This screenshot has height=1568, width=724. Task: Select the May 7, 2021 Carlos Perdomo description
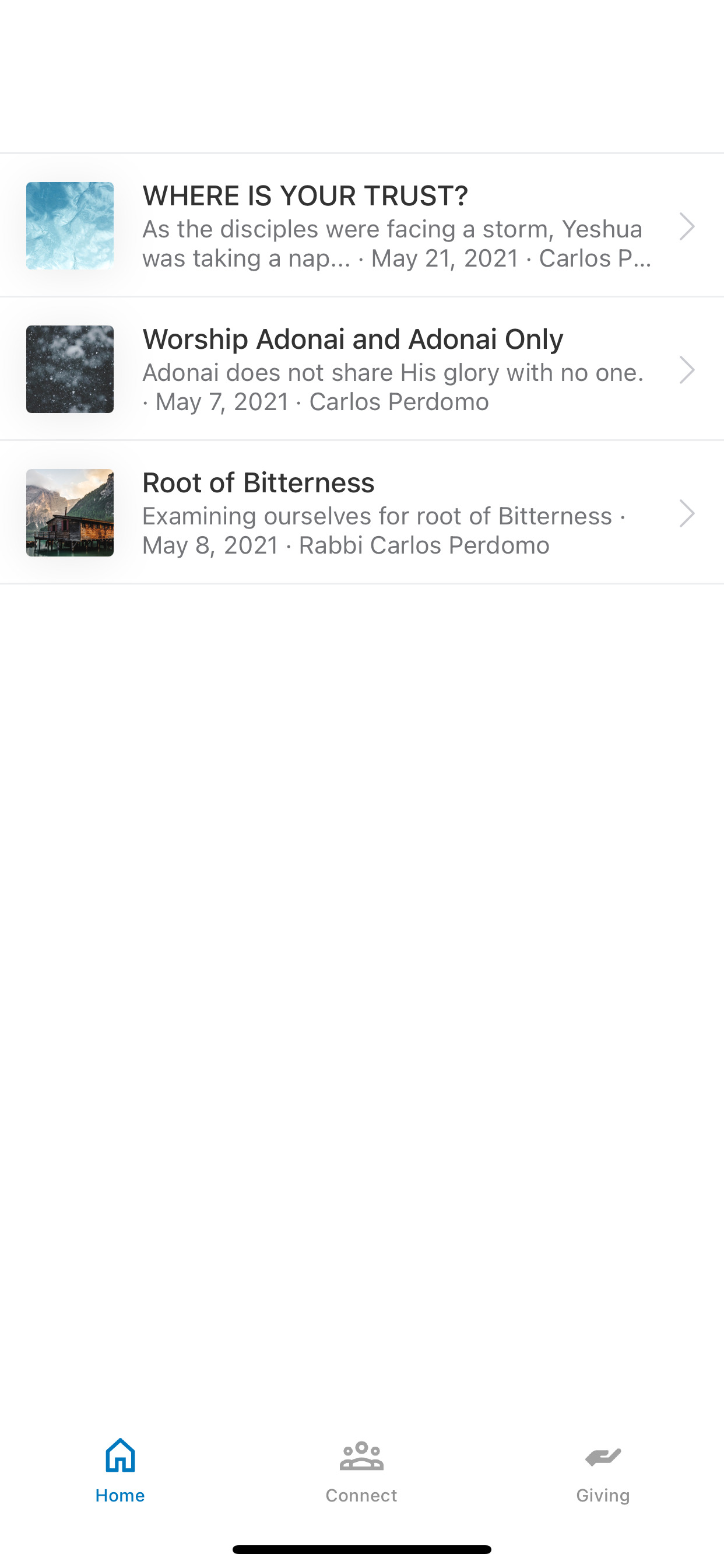click(393, 387)
